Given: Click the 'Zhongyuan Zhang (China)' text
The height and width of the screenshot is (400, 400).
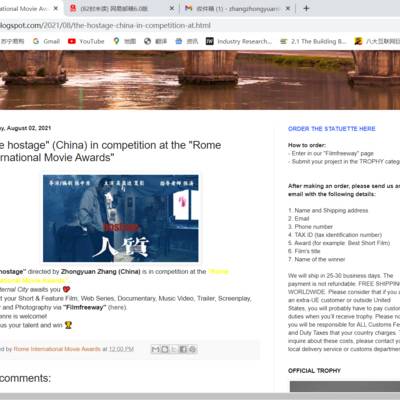Looking at the screenshot, I should coord(101,272).
